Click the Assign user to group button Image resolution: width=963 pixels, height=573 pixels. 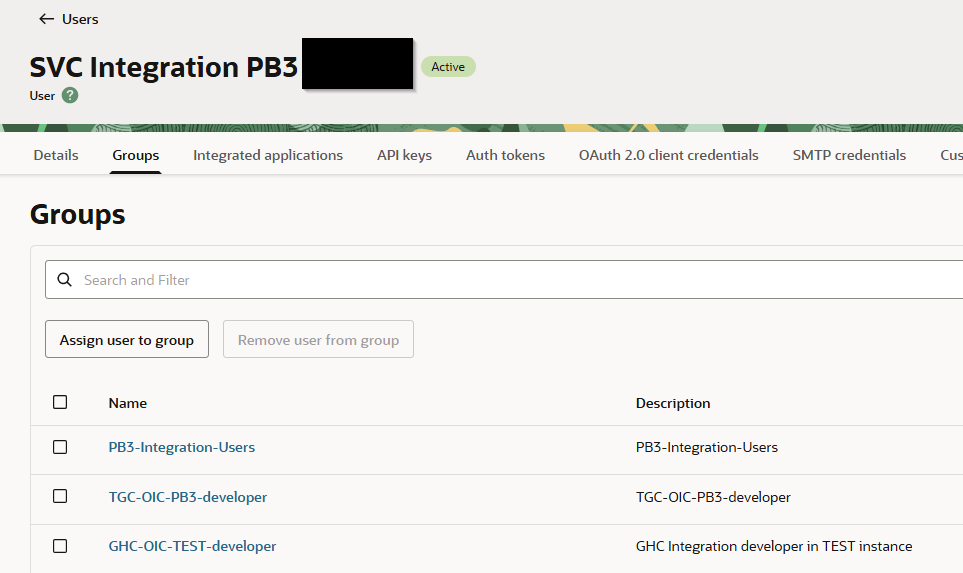(127, 340)
